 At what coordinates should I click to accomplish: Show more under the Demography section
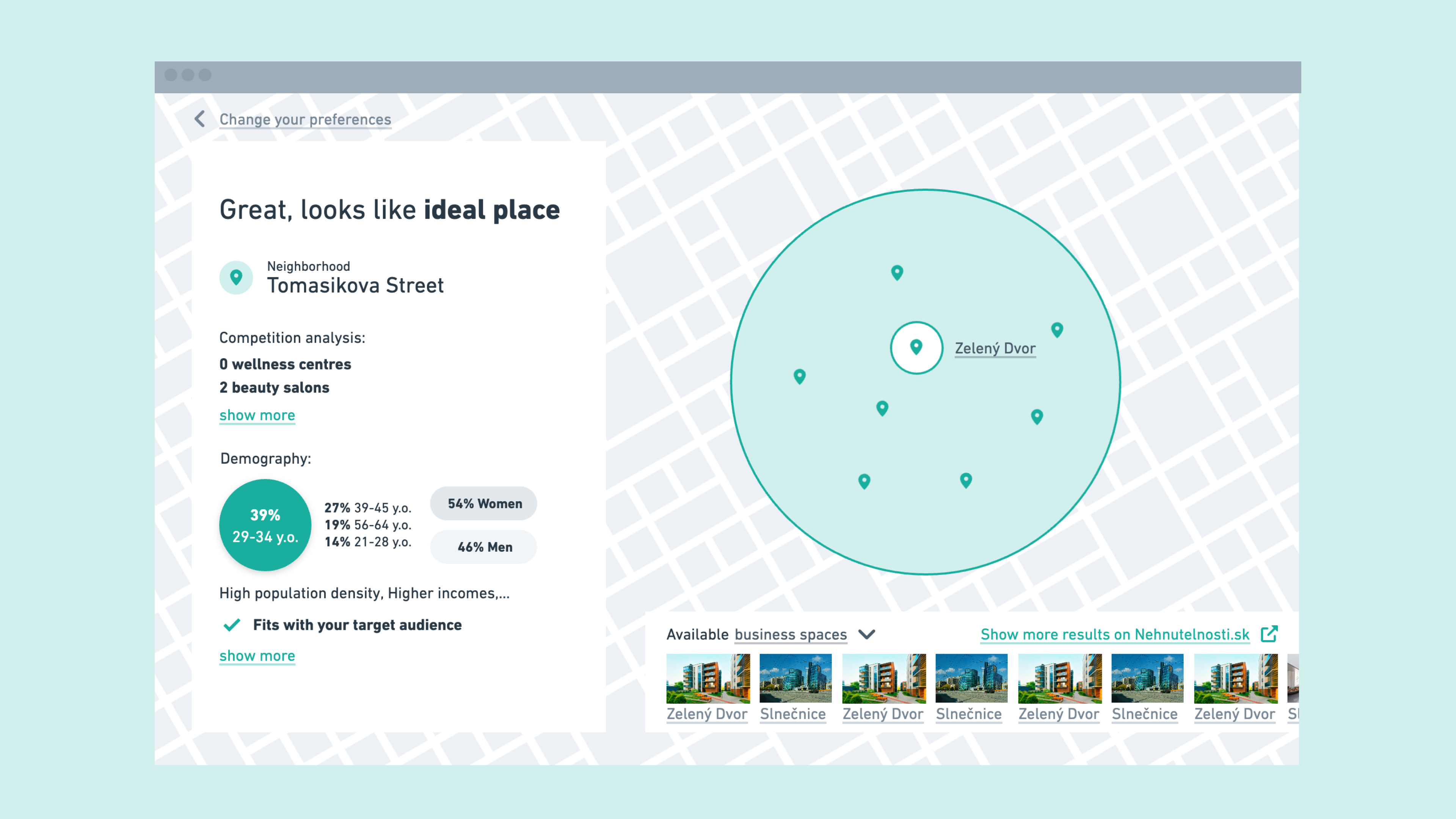[257, 656]
